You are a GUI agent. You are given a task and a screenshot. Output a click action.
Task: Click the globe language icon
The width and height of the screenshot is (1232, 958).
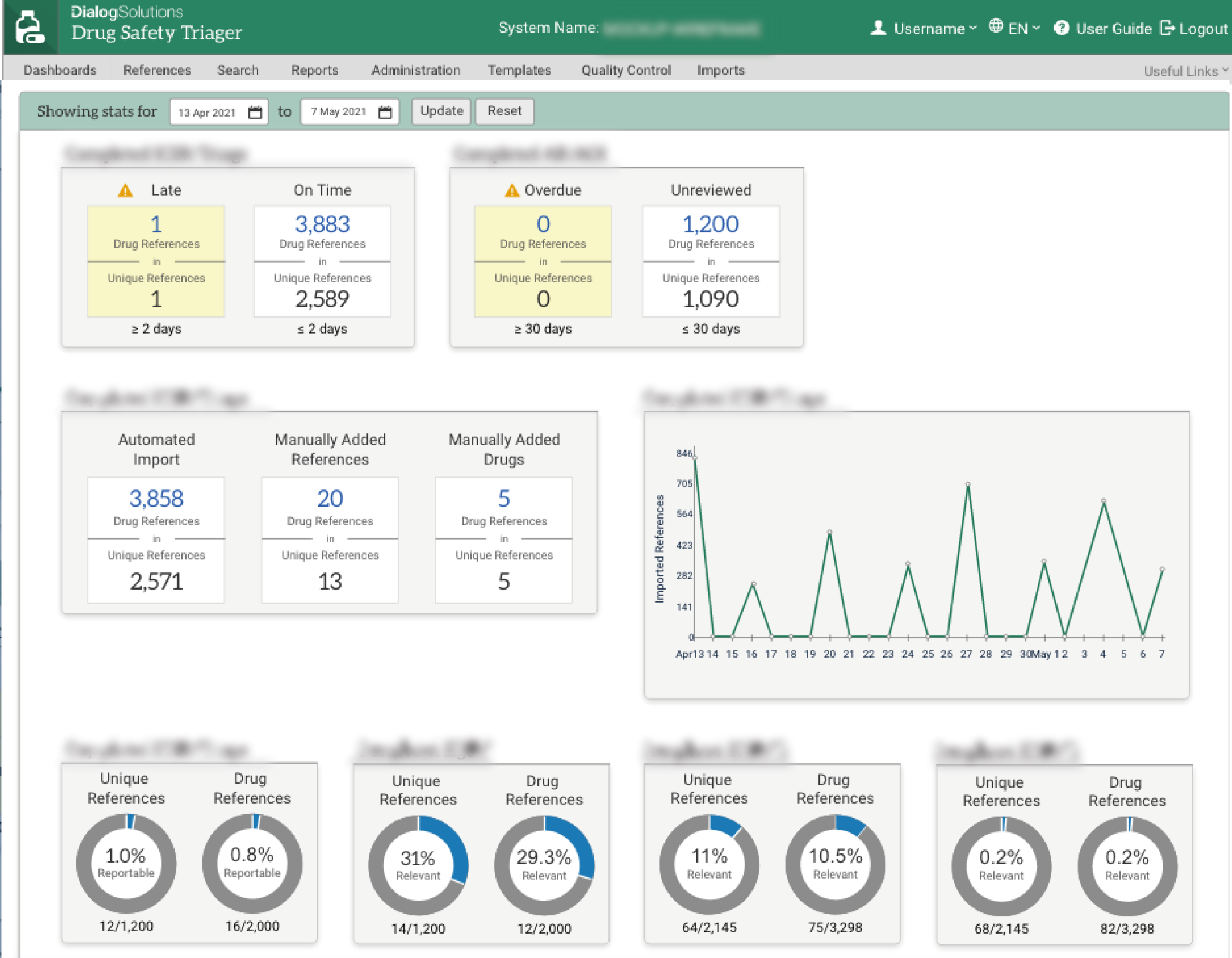(x=996, y=26)
